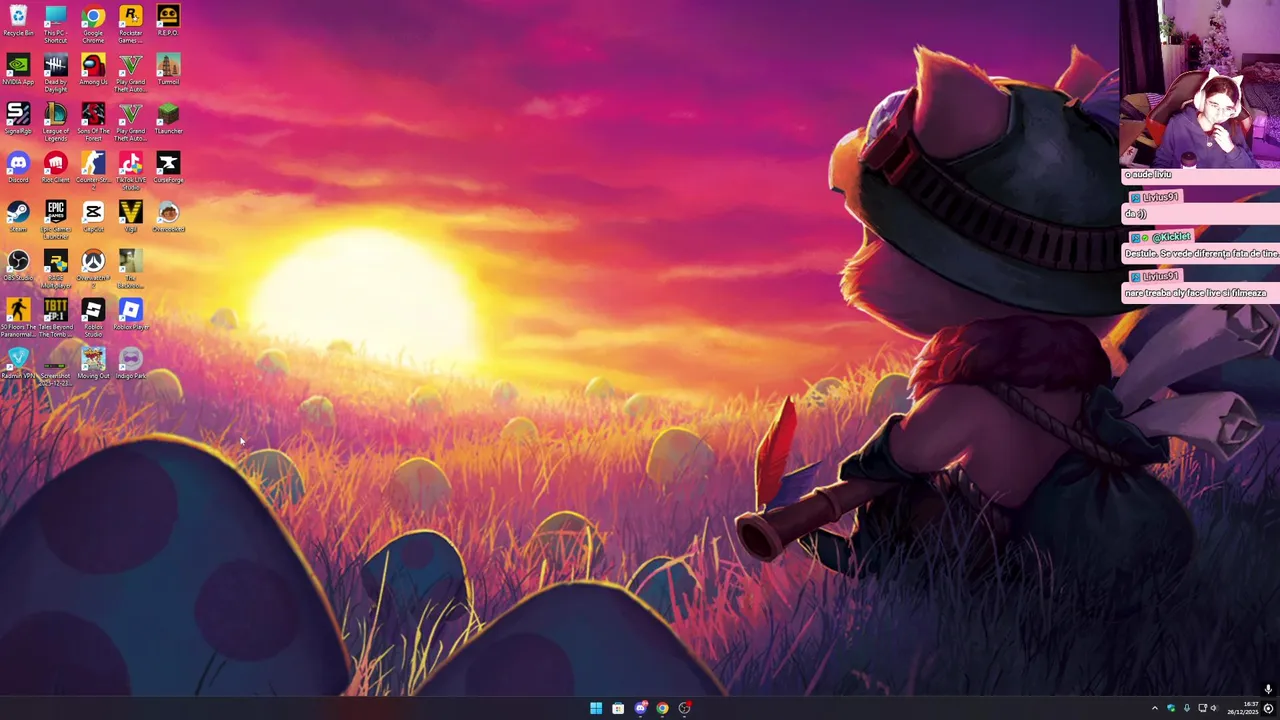
Task: Launch Google Chrome from the desktop
Action: pos(93,24)
